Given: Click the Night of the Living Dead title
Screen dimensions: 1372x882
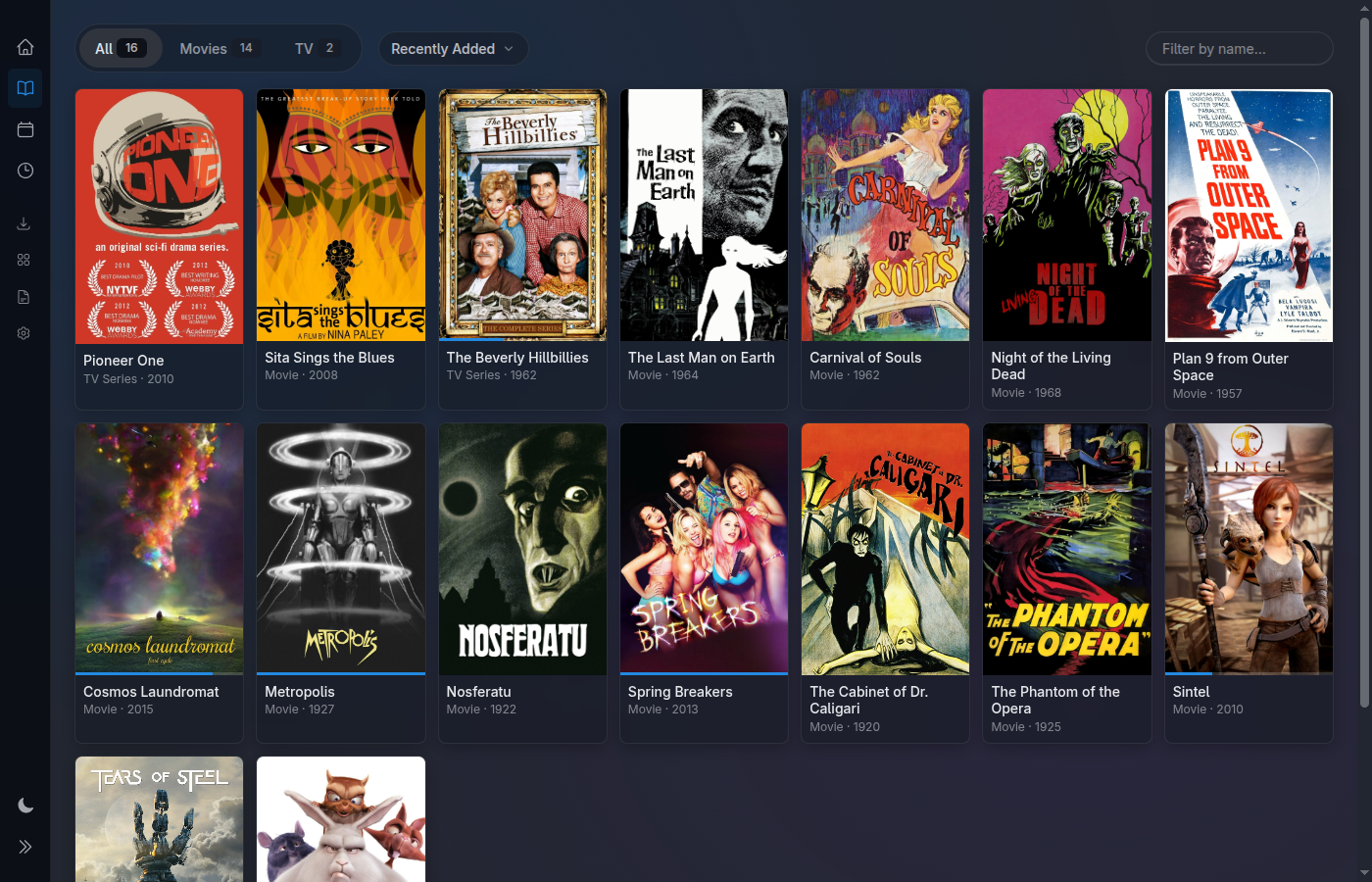Looking at the screenshot, I should [x=1051, y=366].
